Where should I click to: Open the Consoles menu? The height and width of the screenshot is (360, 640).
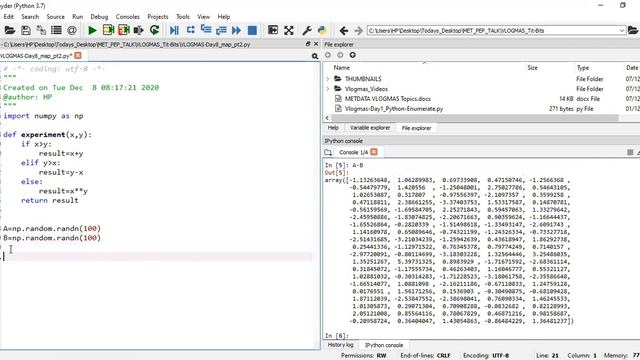pyautogui.click(x=128, y=17)
